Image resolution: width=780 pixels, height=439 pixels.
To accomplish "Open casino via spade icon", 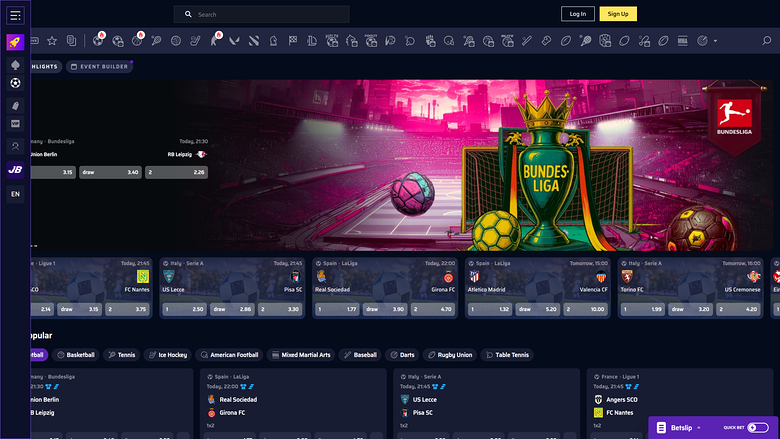I will point(15,65).
